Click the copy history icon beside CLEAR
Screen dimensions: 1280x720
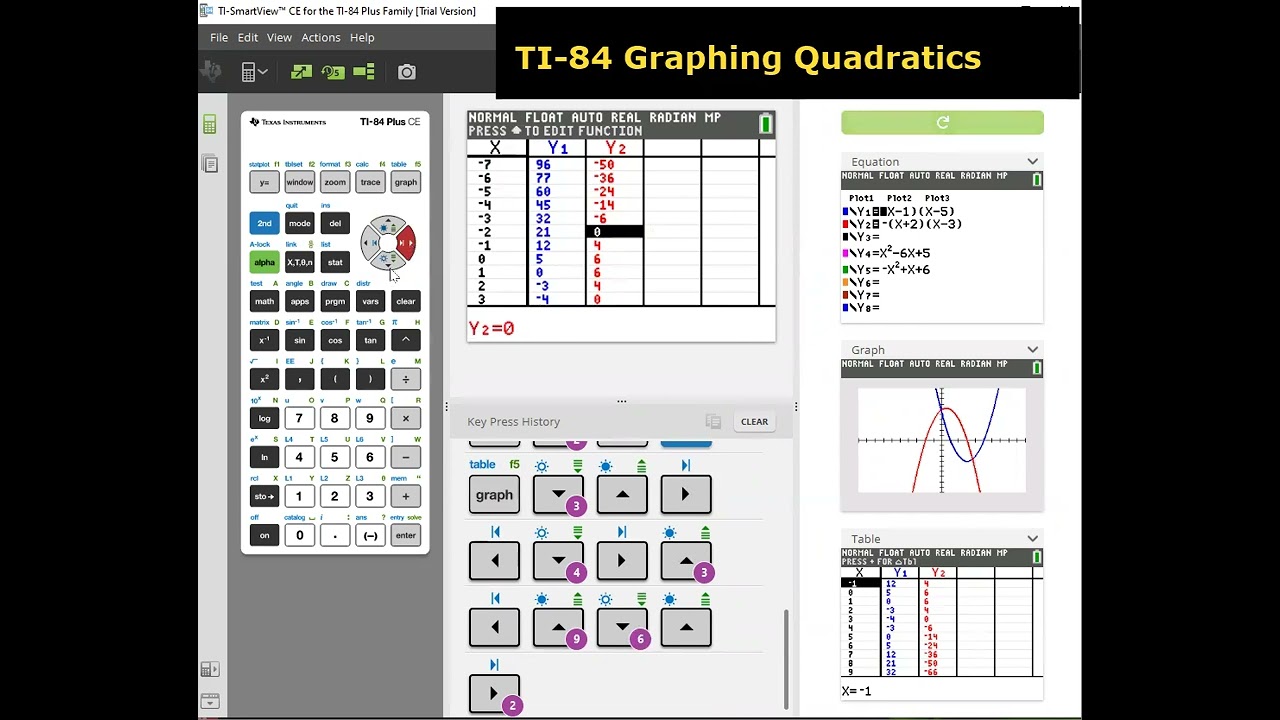pyautogui.click(x=713, y=422)
